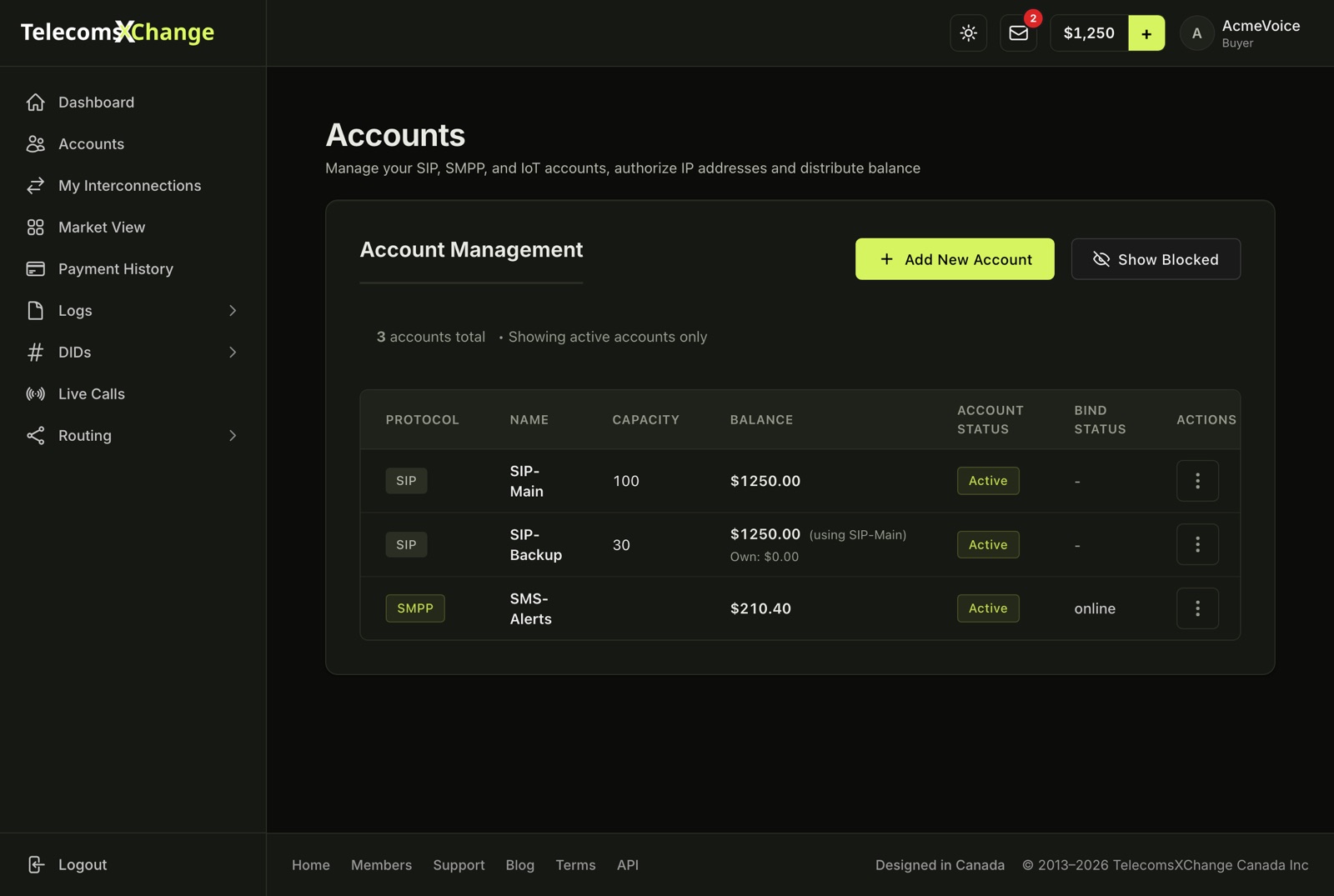Click Add New Account button
Viewport: 1334px width, 896px height.
click(x=955, y=259)
